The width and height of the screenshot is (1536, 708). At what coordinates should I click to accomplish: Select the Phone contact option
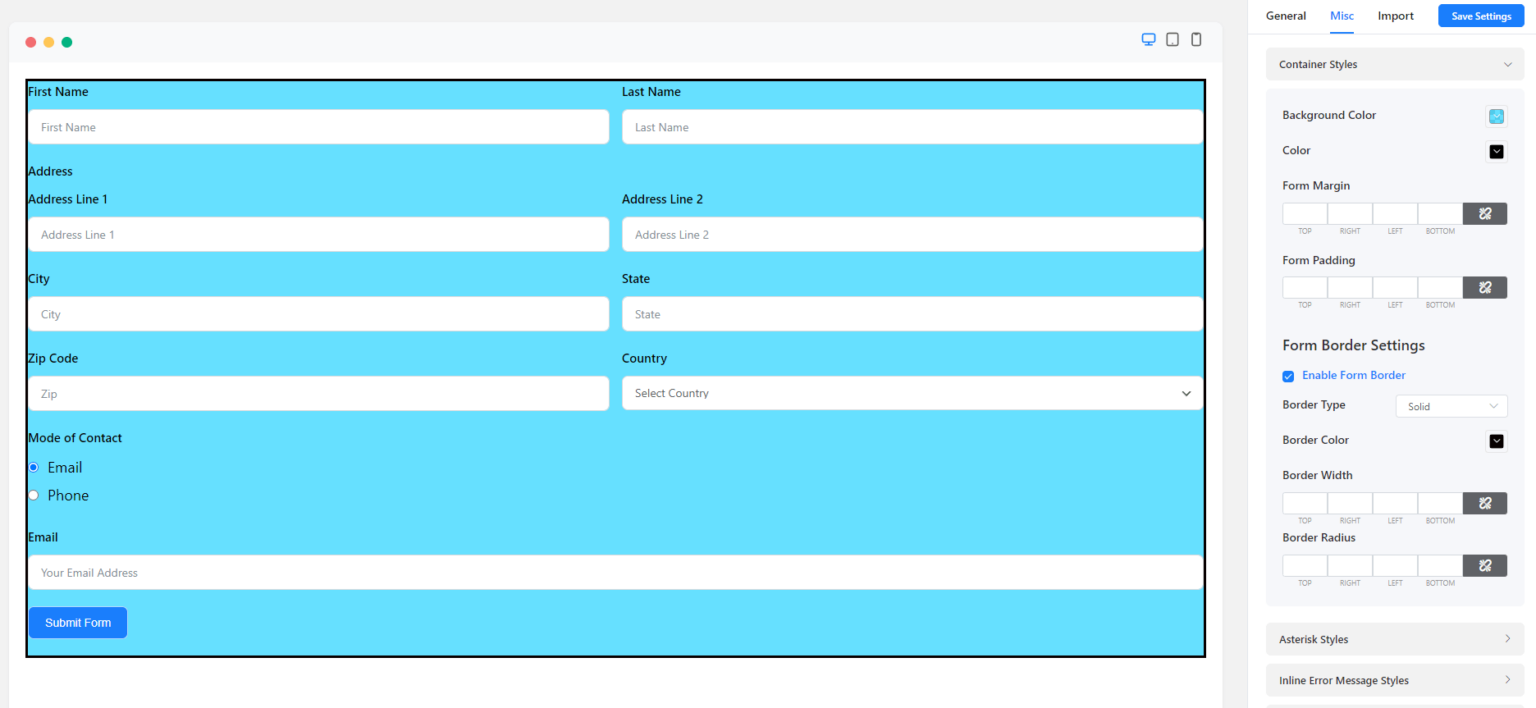tap(33, 495)
